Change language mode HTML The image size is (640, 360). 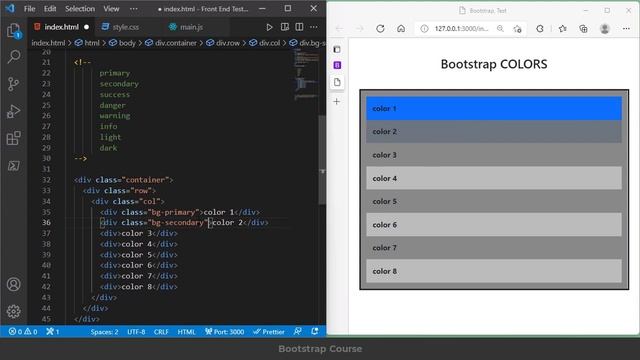187,331
